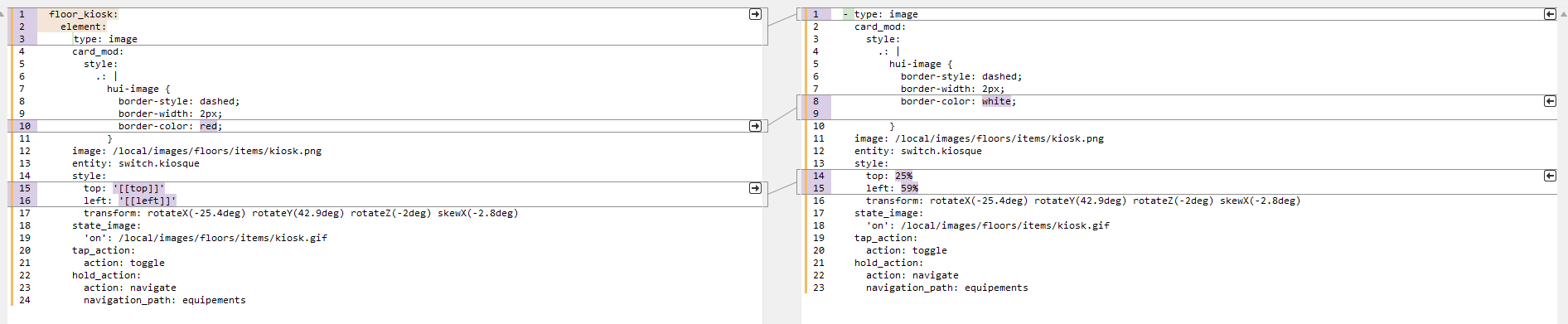Click 'border-style: dashed;' in left pane
Screen dimensions: 1568x324
179,101
